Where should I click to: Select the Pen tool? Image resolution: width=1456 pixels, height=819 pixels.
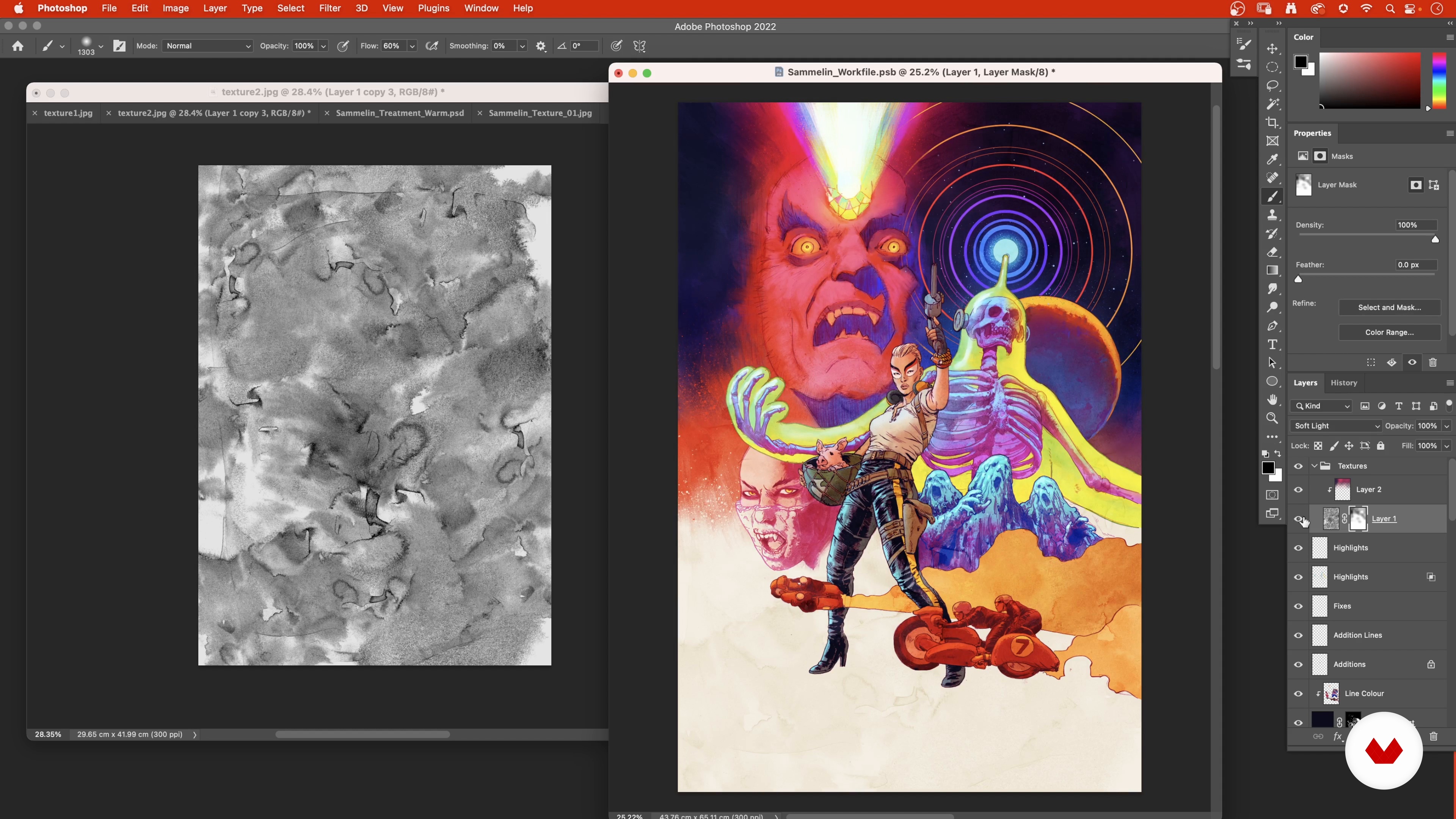pyautogui.click(x=1272, y=326)
